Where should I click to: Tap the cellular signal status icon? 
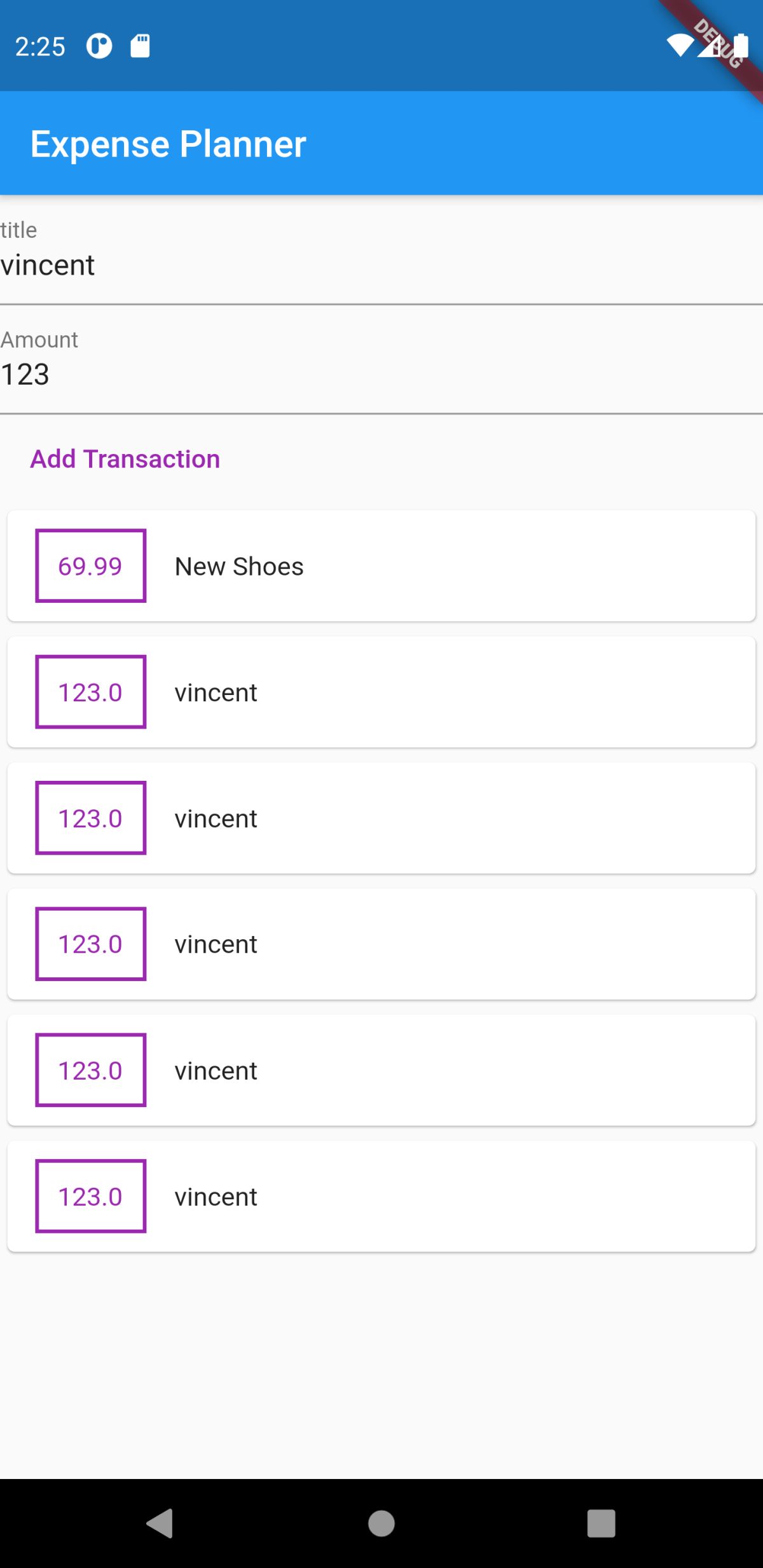tap(710, 47)
